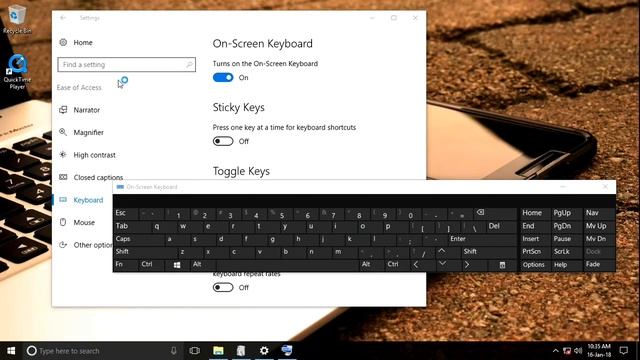Toggle Caps key on On-Screen Keyboard
The width and height of the screenshot is (640, 360).
pyautogui.click(x=139, y=239)
